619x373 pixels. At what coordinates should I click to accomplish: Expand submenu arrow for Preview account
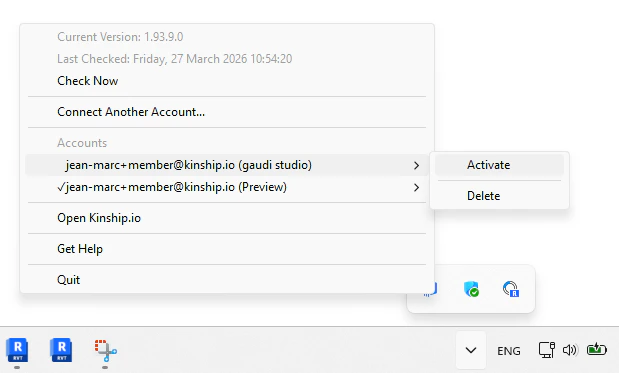416,187
